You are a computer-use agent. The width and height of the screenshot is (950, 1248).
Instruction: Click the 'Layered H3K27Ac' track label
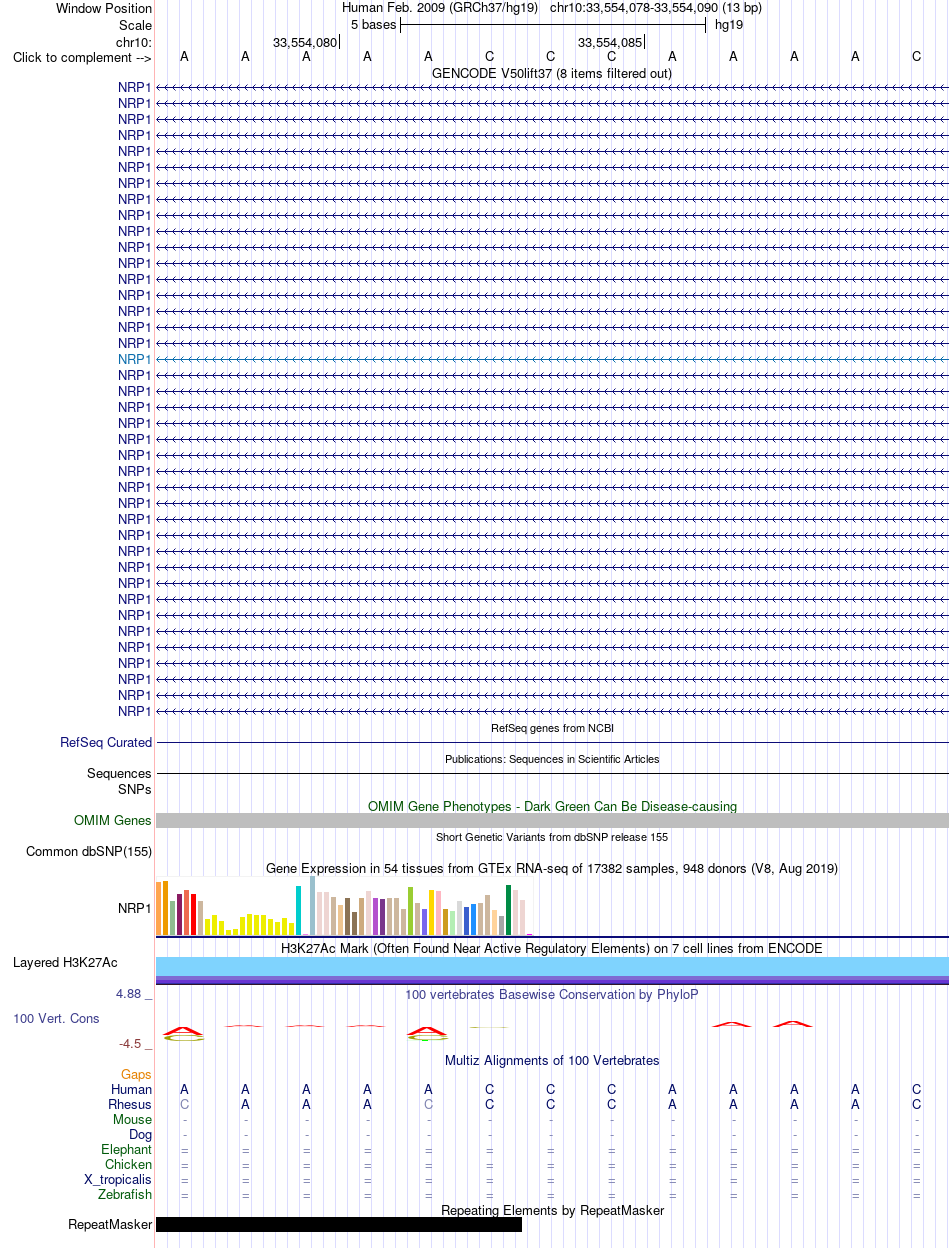(x=65, y=963)
